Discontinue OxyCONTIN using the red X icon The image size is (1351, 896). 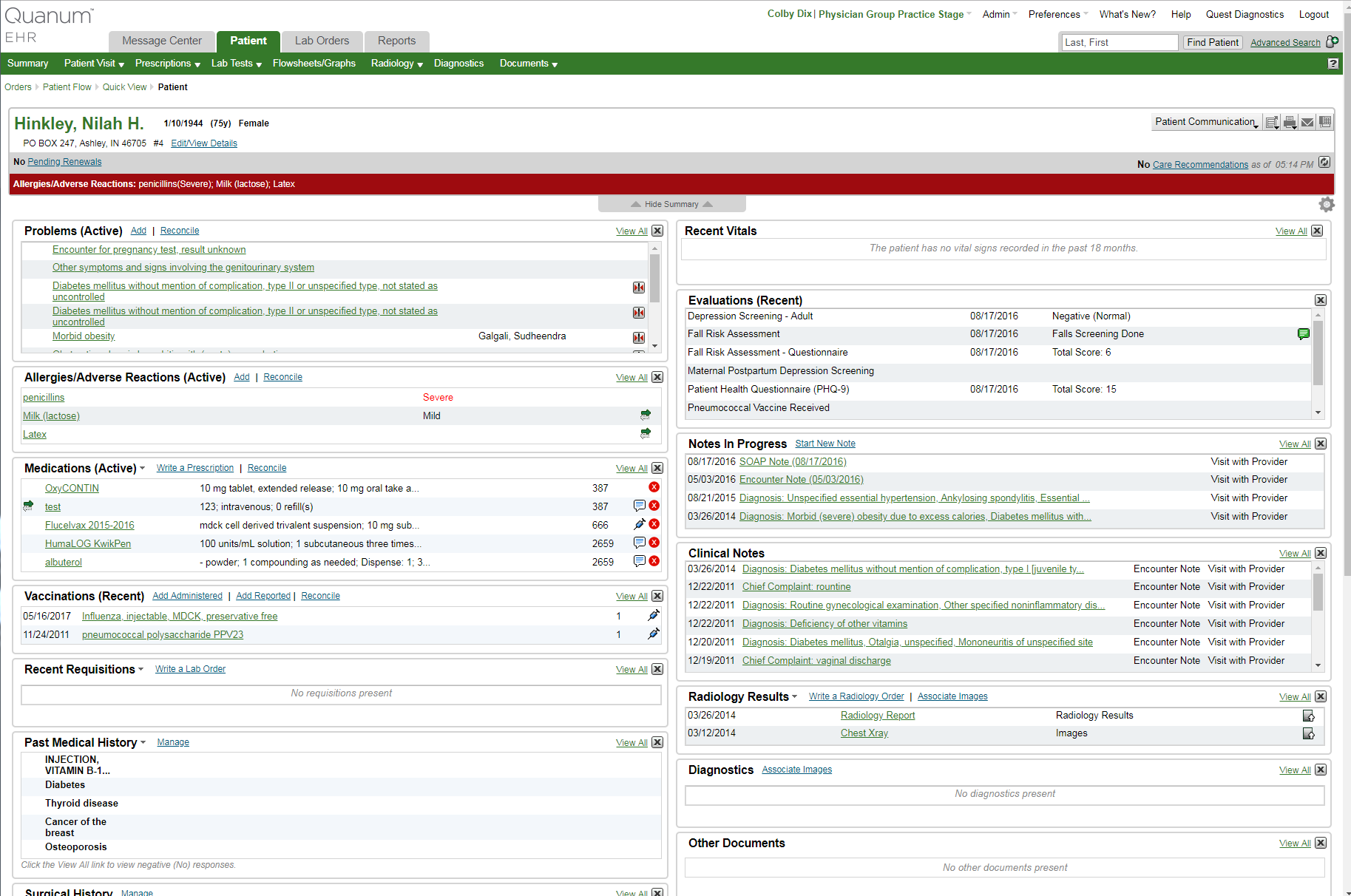tap(653, 487)
